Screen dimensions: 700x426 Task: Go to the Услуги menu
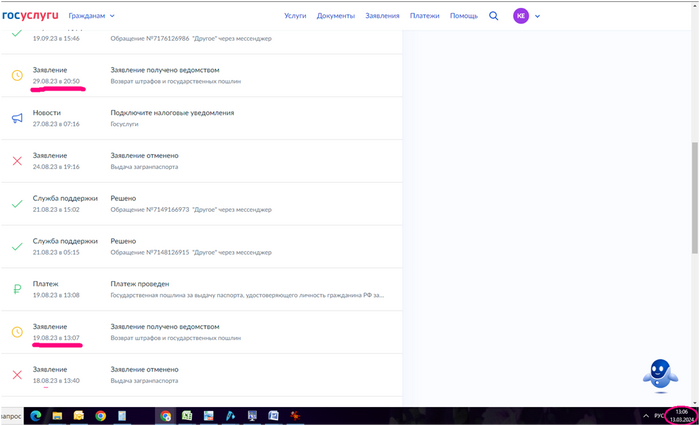[x=295, y=16]
